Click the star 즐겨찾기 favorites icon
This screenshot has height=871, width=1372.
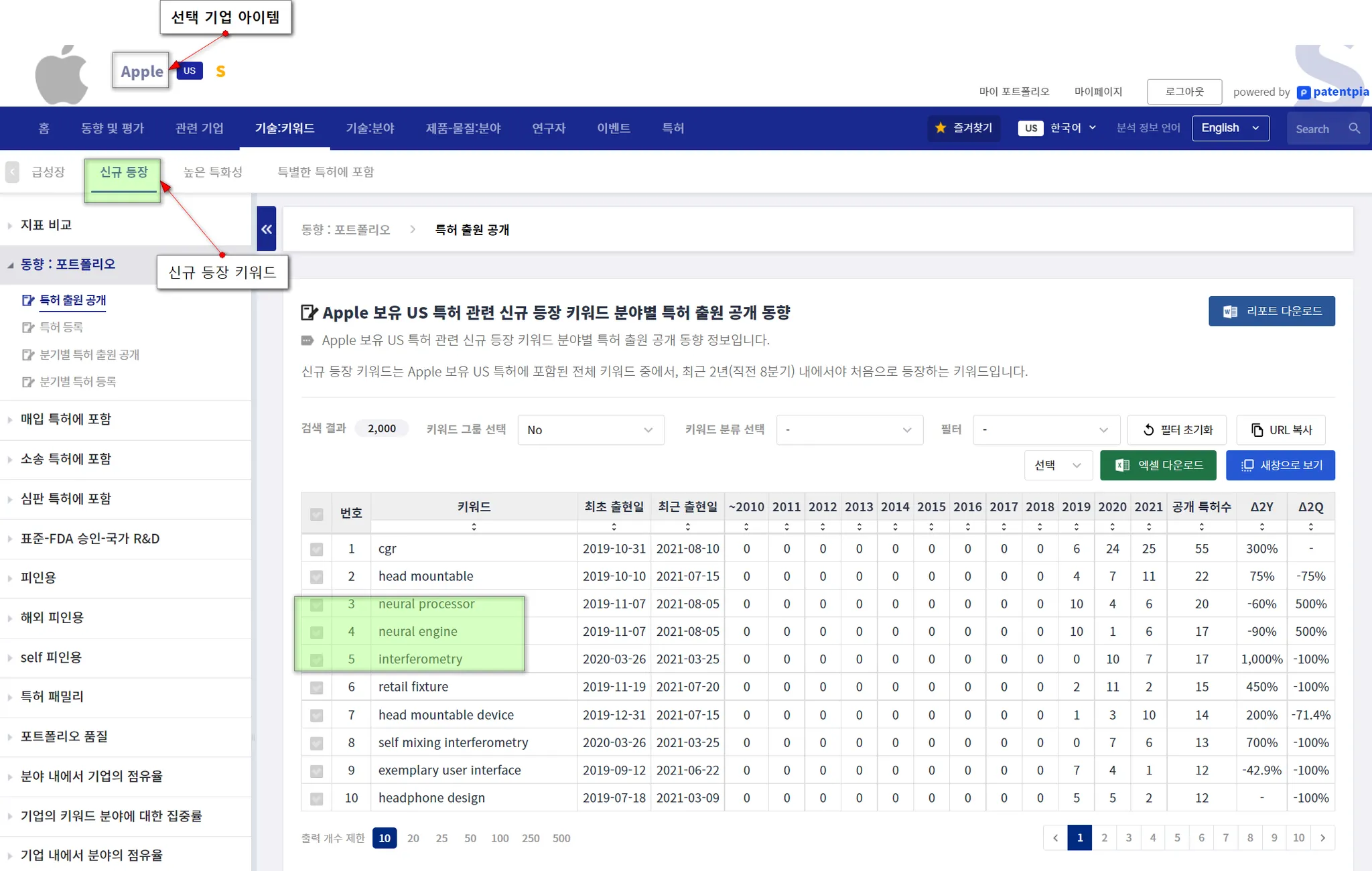[941, 128]
